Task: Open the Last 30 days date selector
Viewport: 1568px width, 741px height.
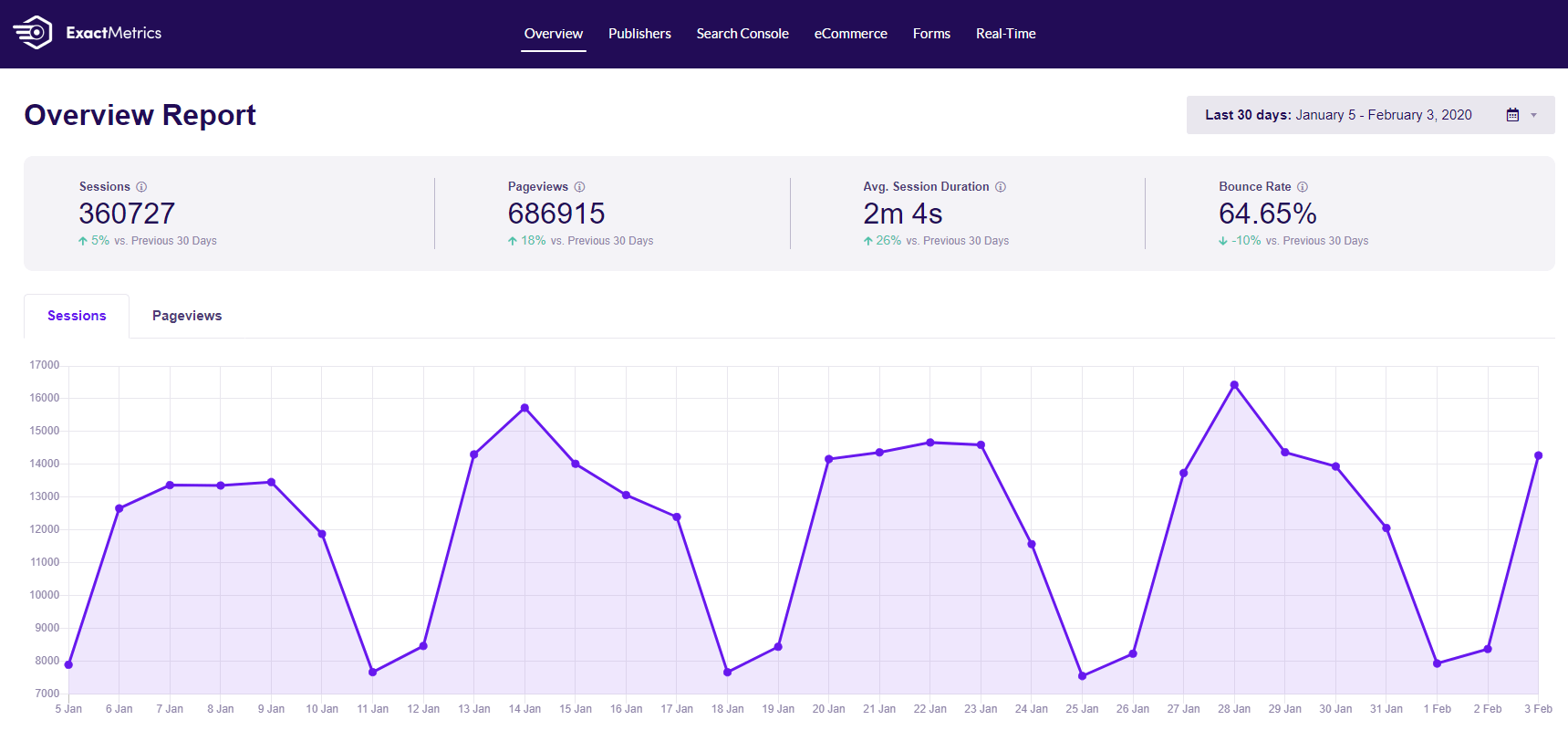Action: click(1337, 115)
